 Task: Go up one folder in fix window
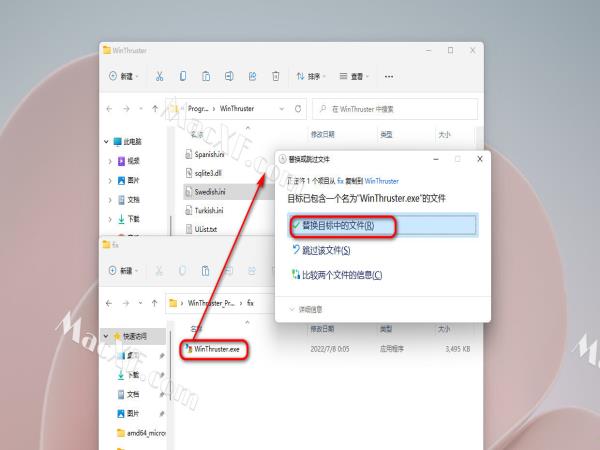[155, 303]
